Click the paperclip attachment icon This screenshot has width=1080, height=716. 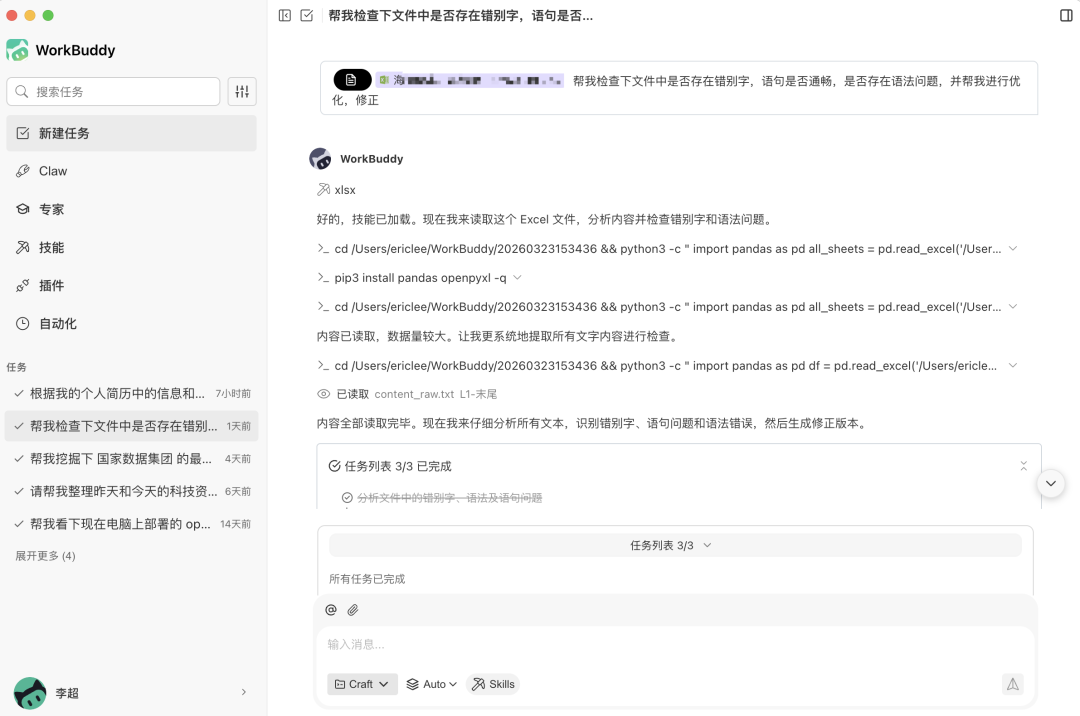[x=353, y=610]
